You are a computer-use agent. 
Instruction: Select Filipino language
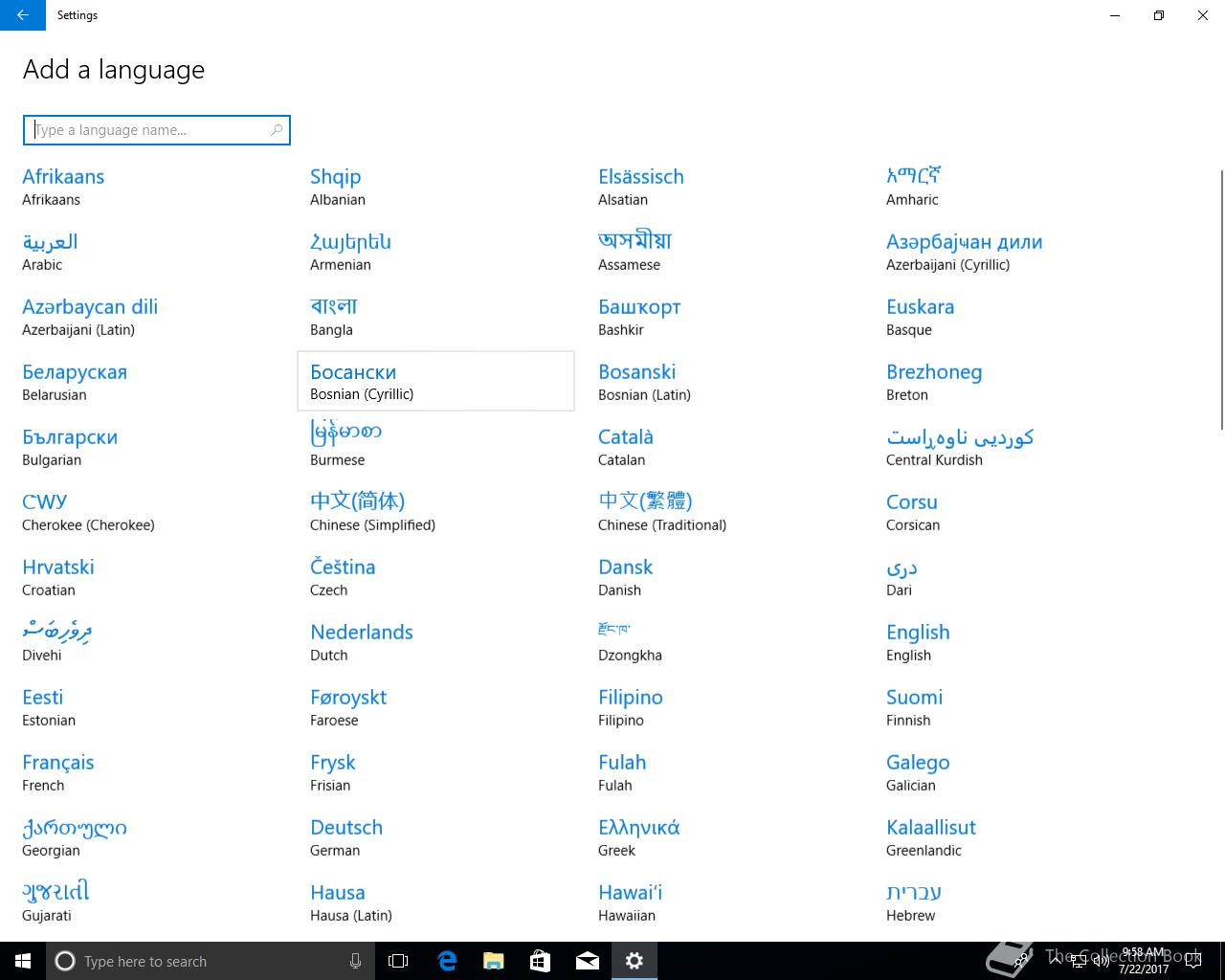724,706
